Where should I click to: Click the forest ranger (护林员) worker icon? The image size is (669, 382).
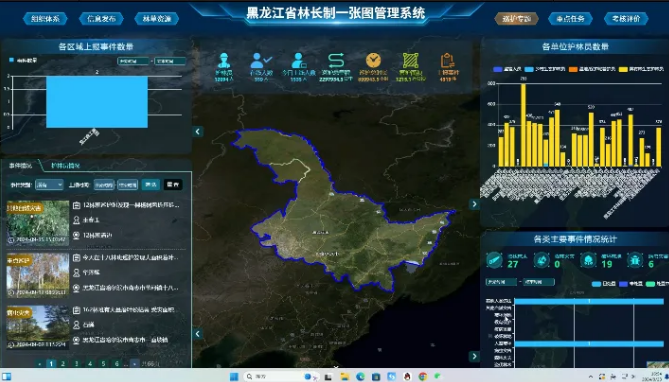point(224,61)
